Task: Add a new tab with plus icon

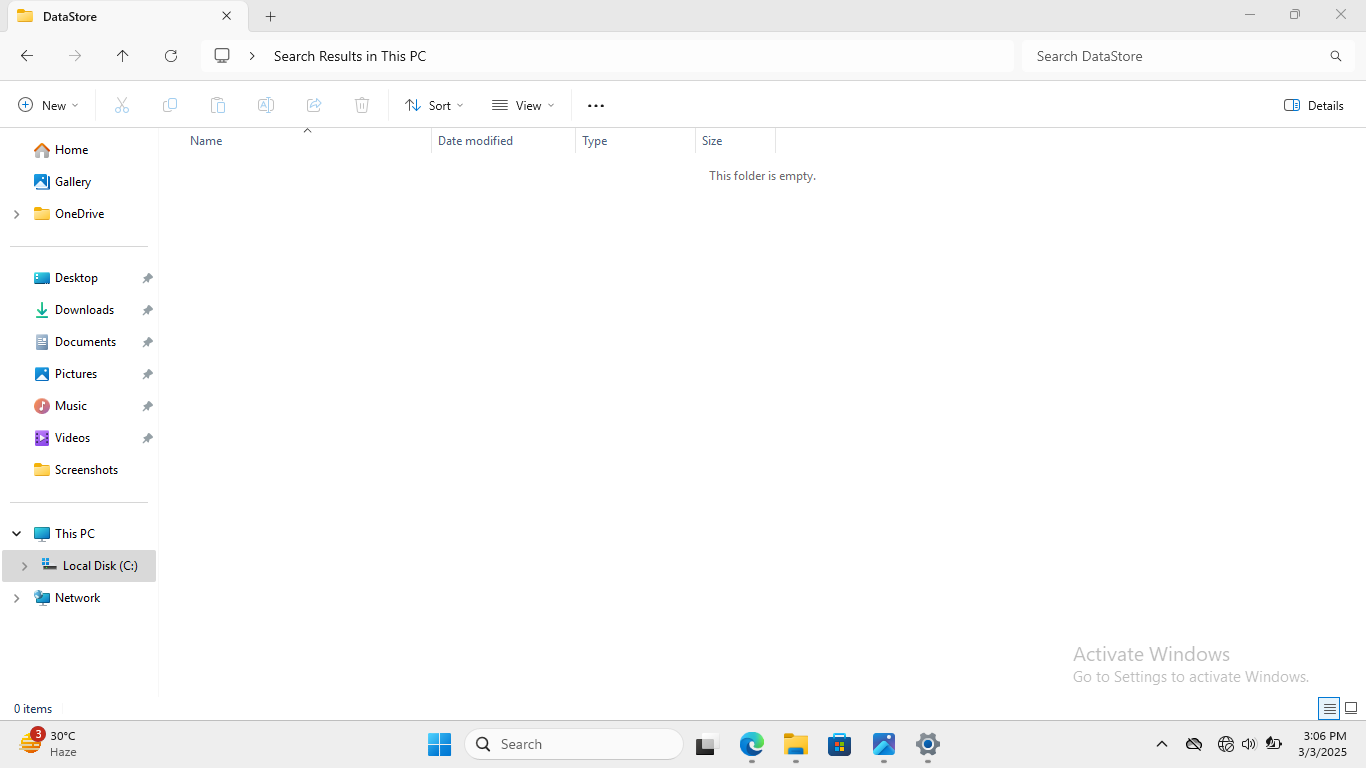Action: click(x=270, y=16)
